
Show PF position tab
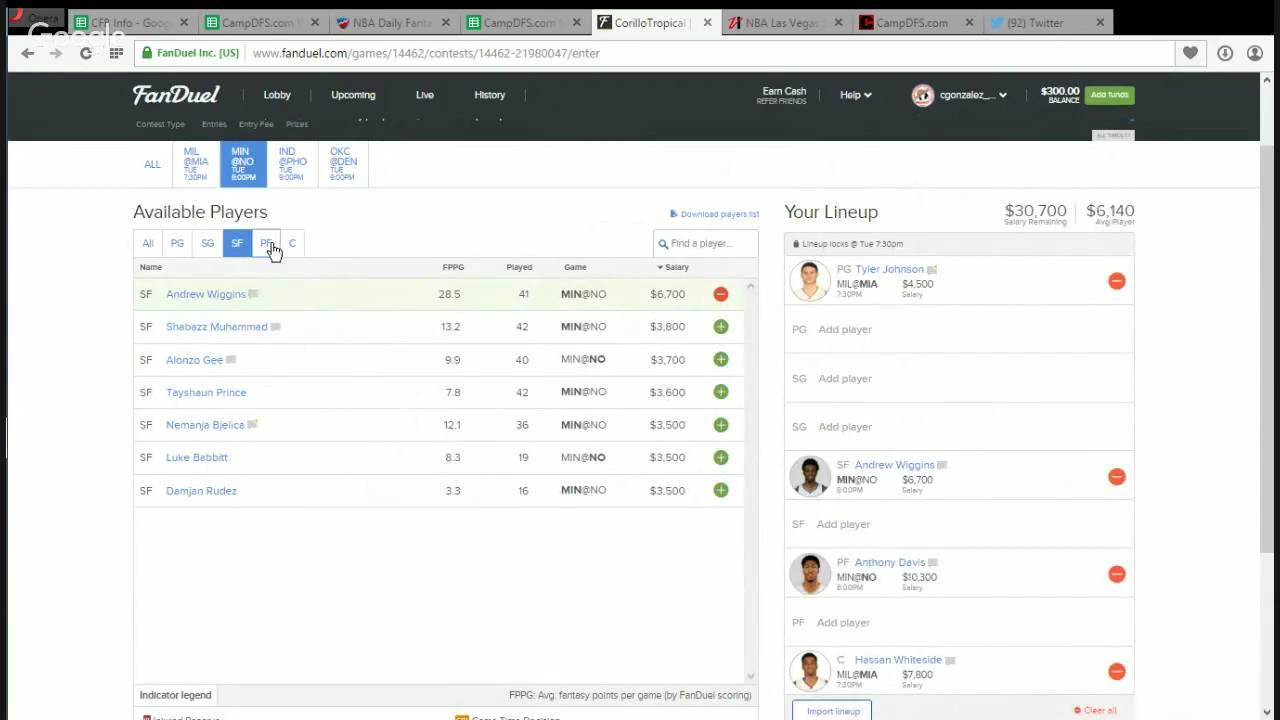point(266,243)
